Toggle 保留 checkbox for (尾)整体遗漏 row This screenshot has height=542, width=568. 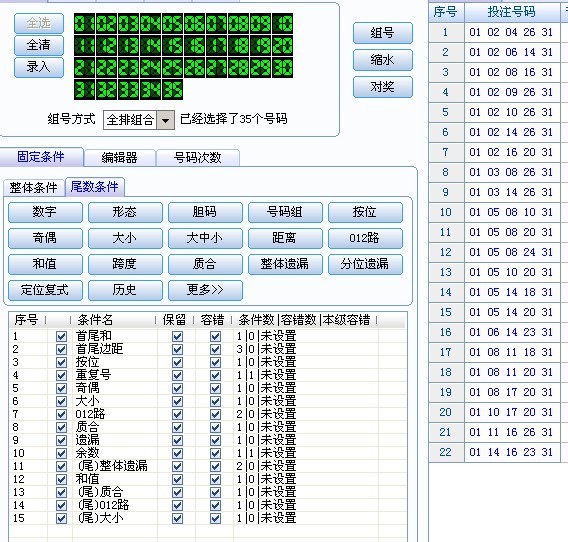coord(177,467)
